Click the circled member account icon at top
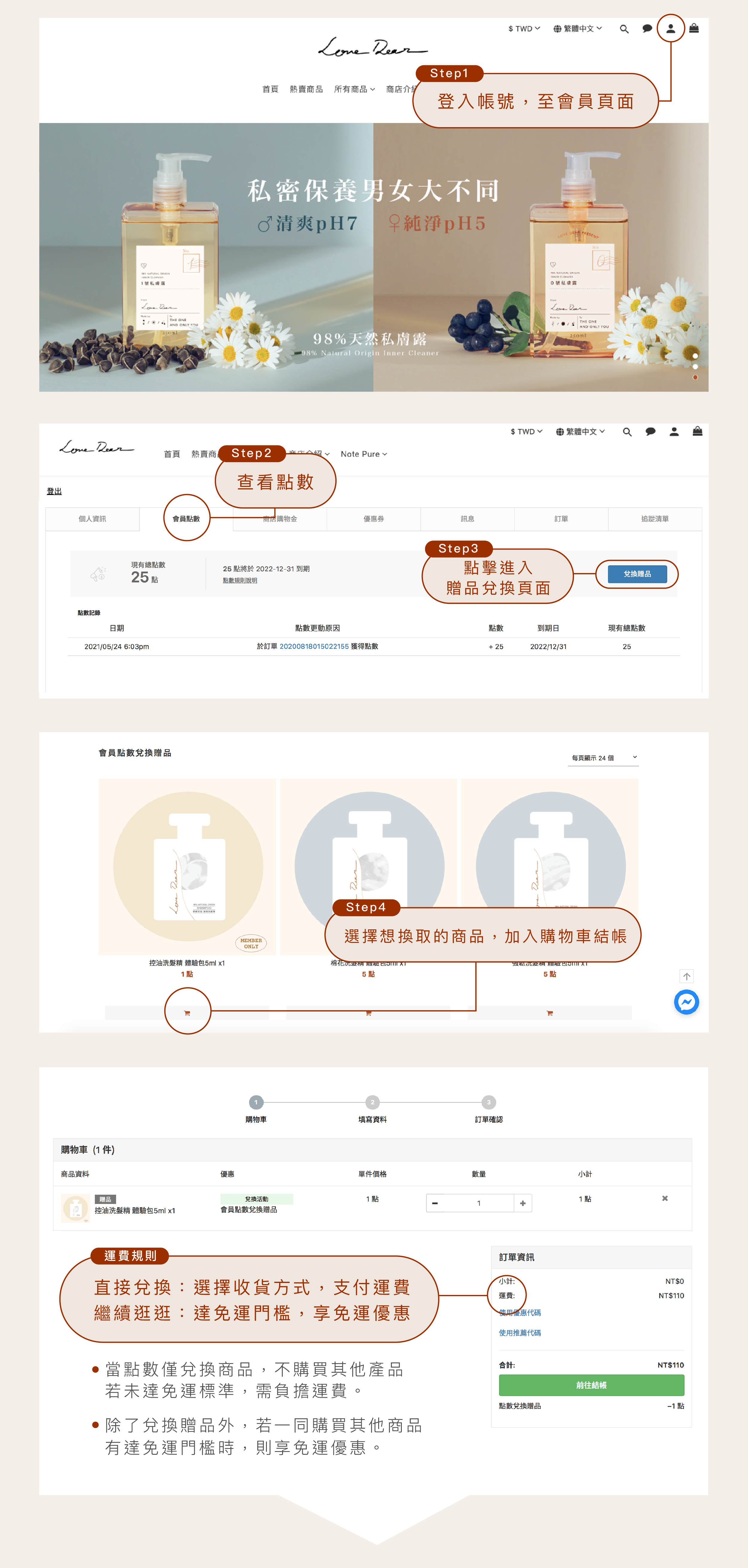748x1568 pixels. 670,29
